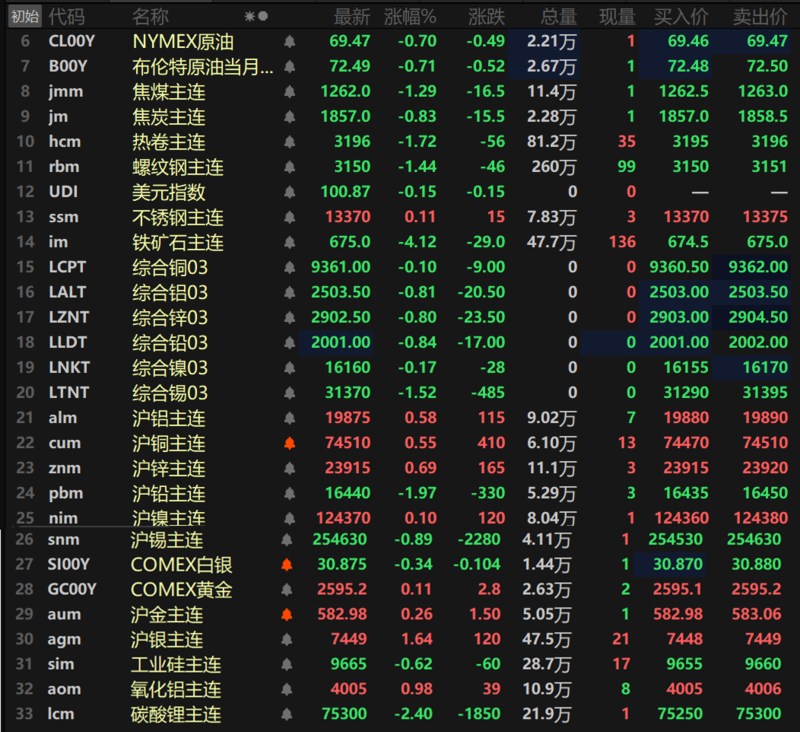Click the LTNT code cell
This screenshot has height=732, width=800.
click(69, 392)
